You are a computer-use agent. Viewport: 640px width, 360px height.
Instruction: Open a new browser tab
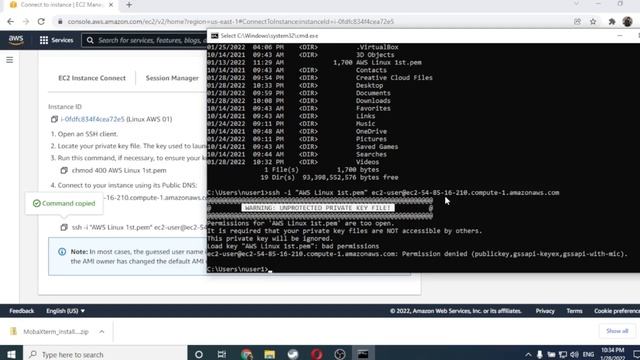click(129, 5)
